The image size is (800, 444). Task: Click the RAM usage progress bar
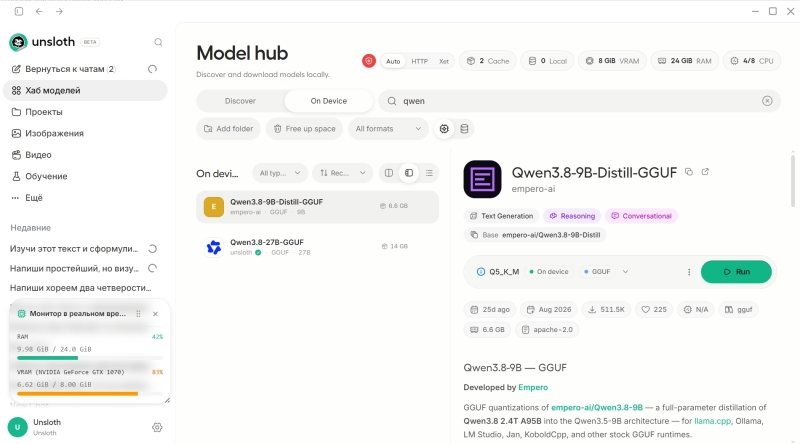coord(90,358)
